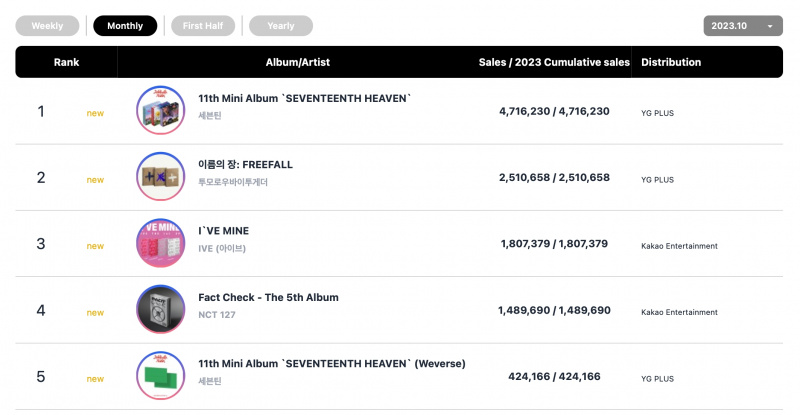Open Fact Check - The 5th Album link
This screenshot has width=800, height=415.
[268, 297]
